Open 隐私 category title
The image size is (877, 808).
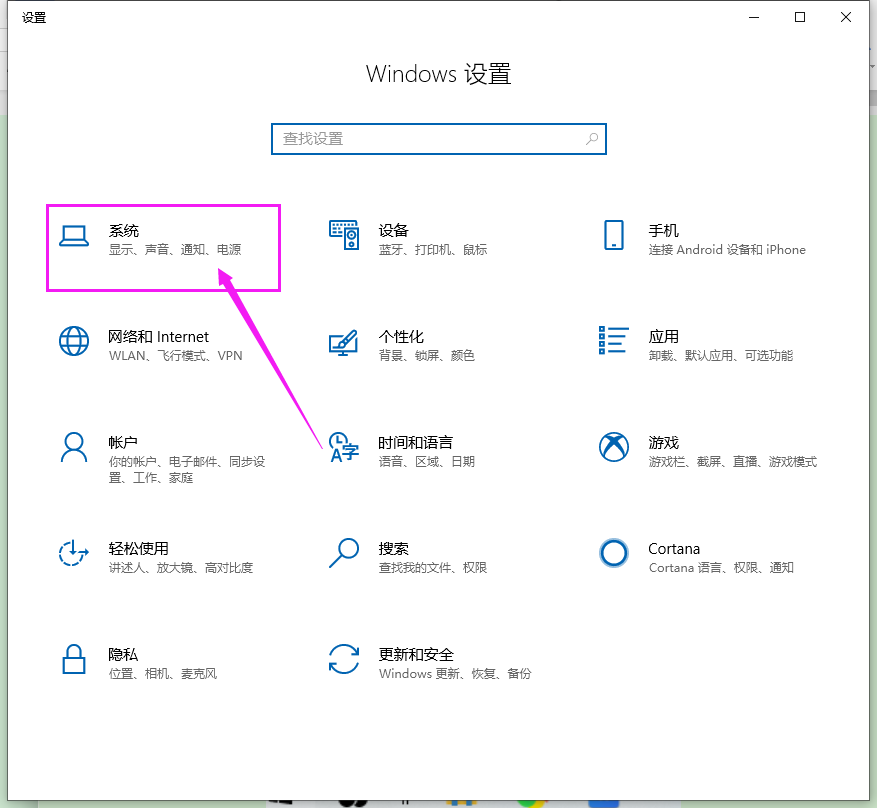click(x=123, y=655)
